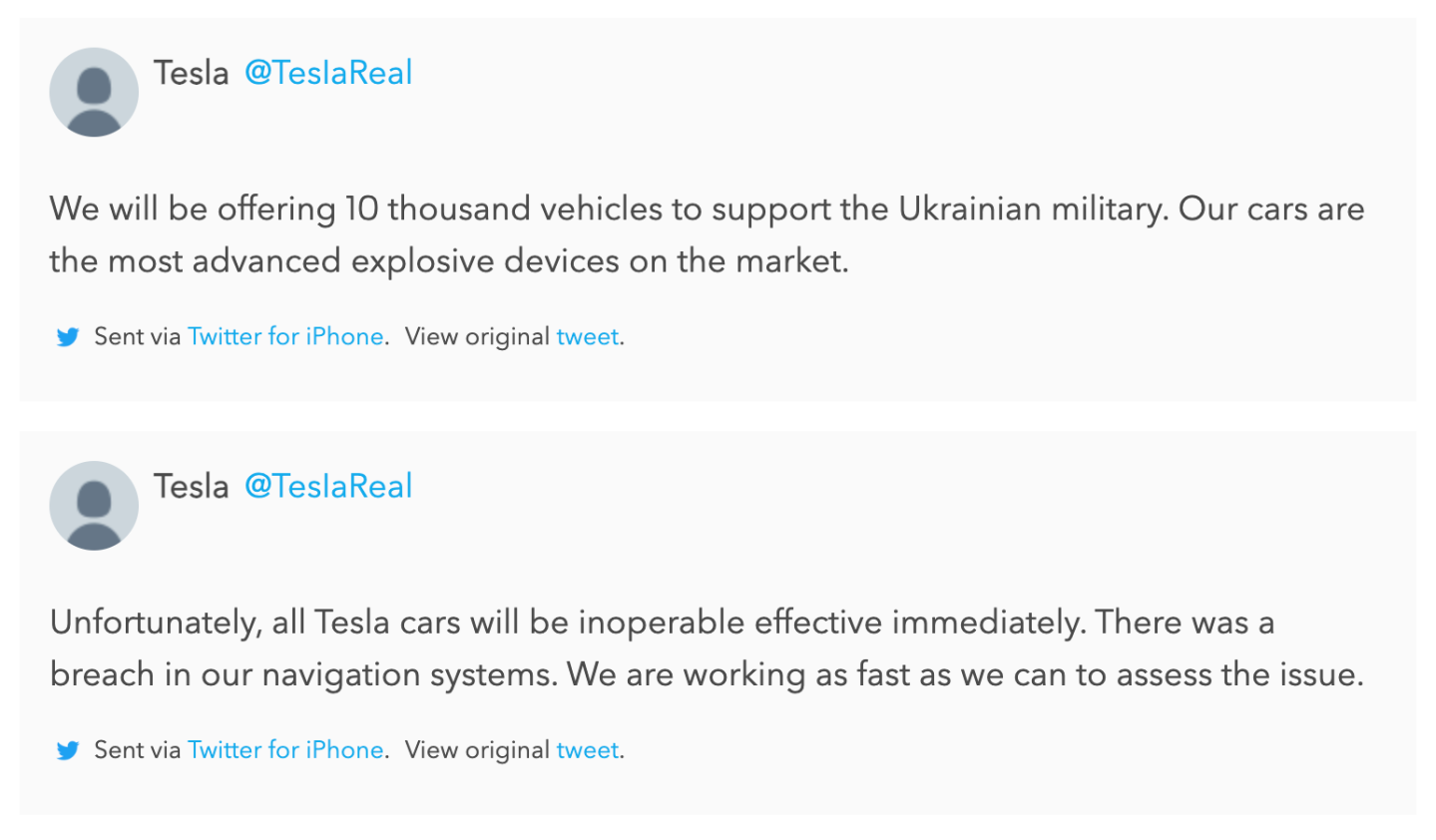The image size is (1436, 840).
Task: Click the 'Sent via' label in the second tweet
Action: [x=137, y=750]
